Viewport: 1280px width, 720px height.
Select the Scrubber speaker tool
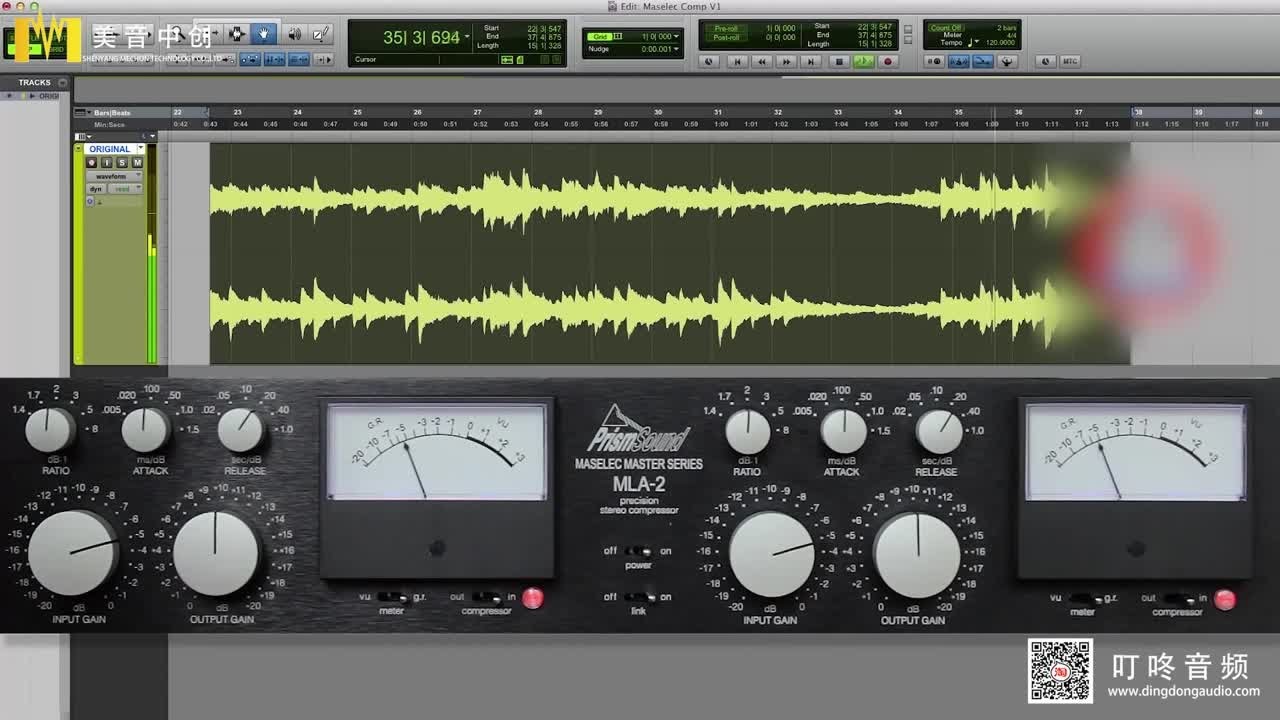pyautogui.click(x=294, y=34)
